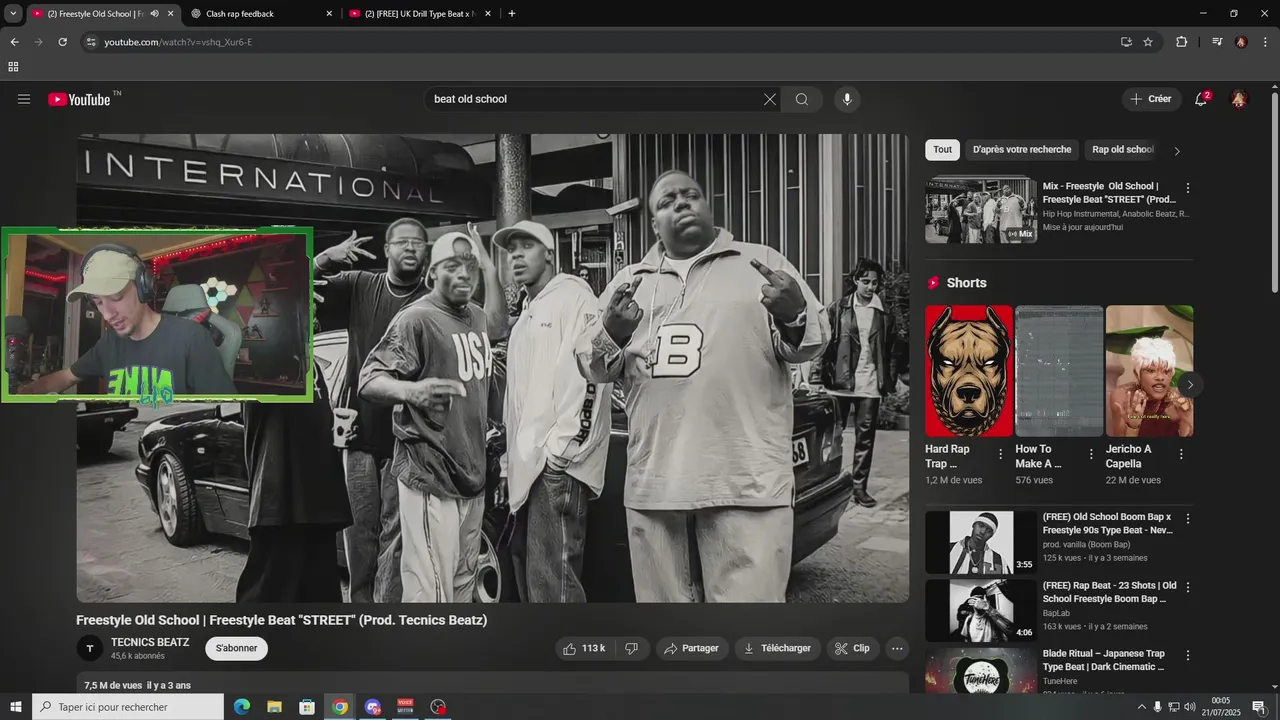The width and height of the screenshot is (1280, 720).
Task: Open options for Blade Ritual video
Action: [x=1188, y=656]
